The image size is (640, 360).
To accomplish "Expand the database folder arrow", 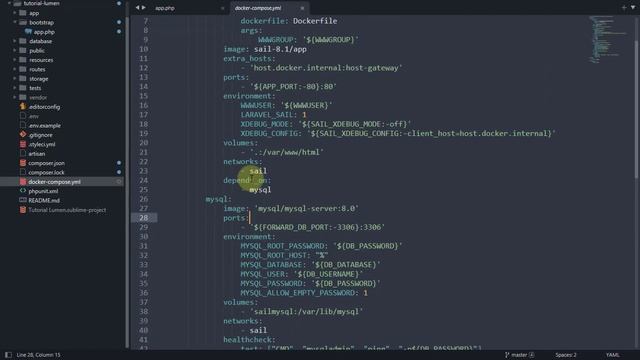I will click(x=15, y=41).
